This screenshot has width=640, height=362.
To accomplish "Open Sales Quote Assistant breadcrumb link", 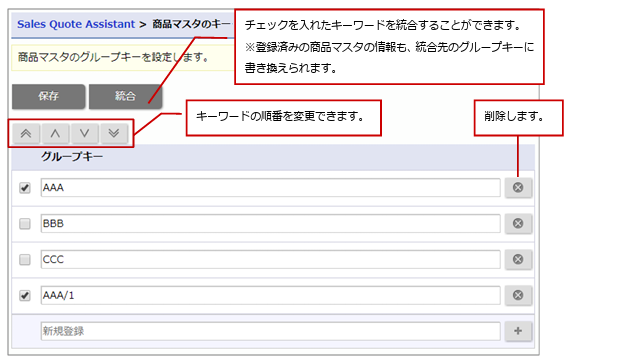I will [76, 24].
